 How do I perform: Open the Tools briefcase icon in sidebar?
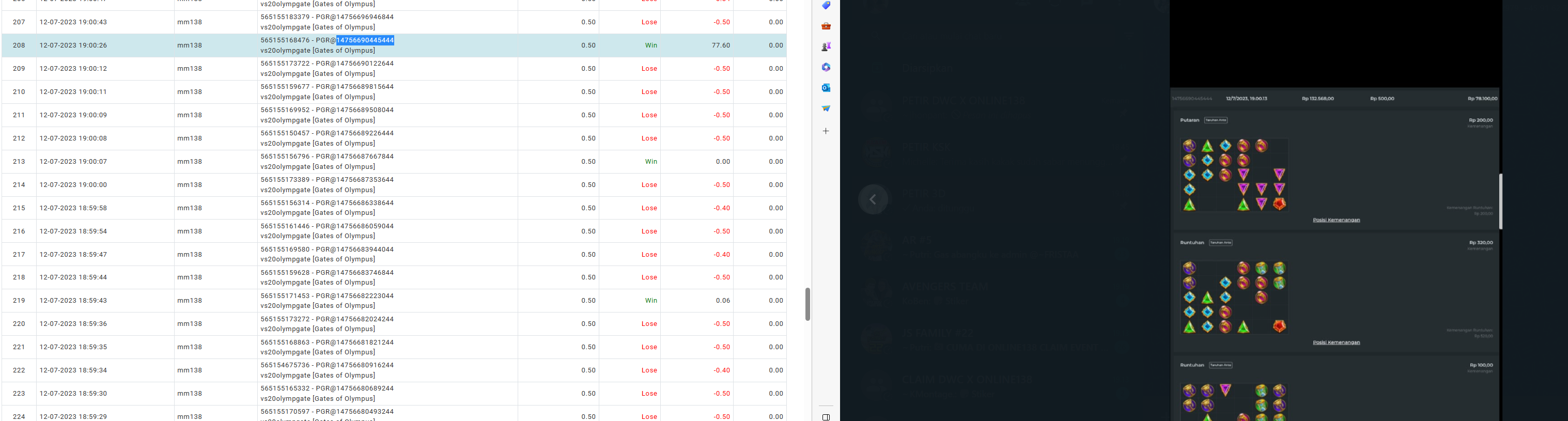click(x=826, y=26)
